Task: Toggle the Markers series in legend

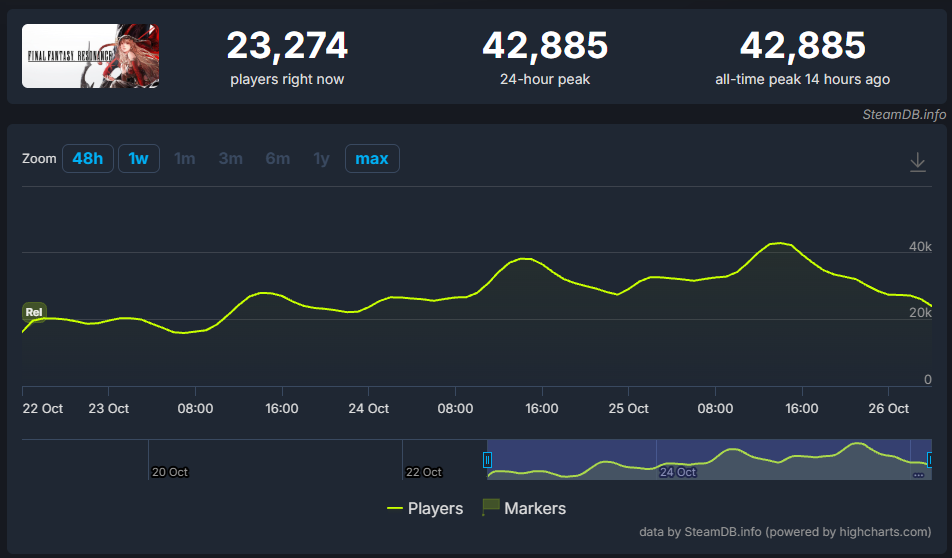Action: [524, 508]
